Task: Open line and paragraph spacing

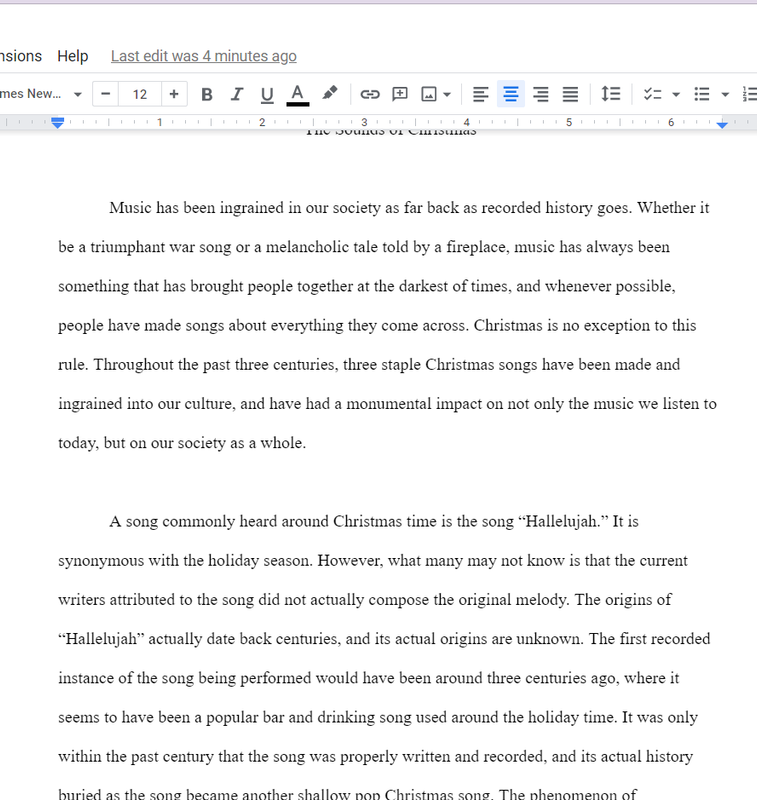Action: point(611,94)
